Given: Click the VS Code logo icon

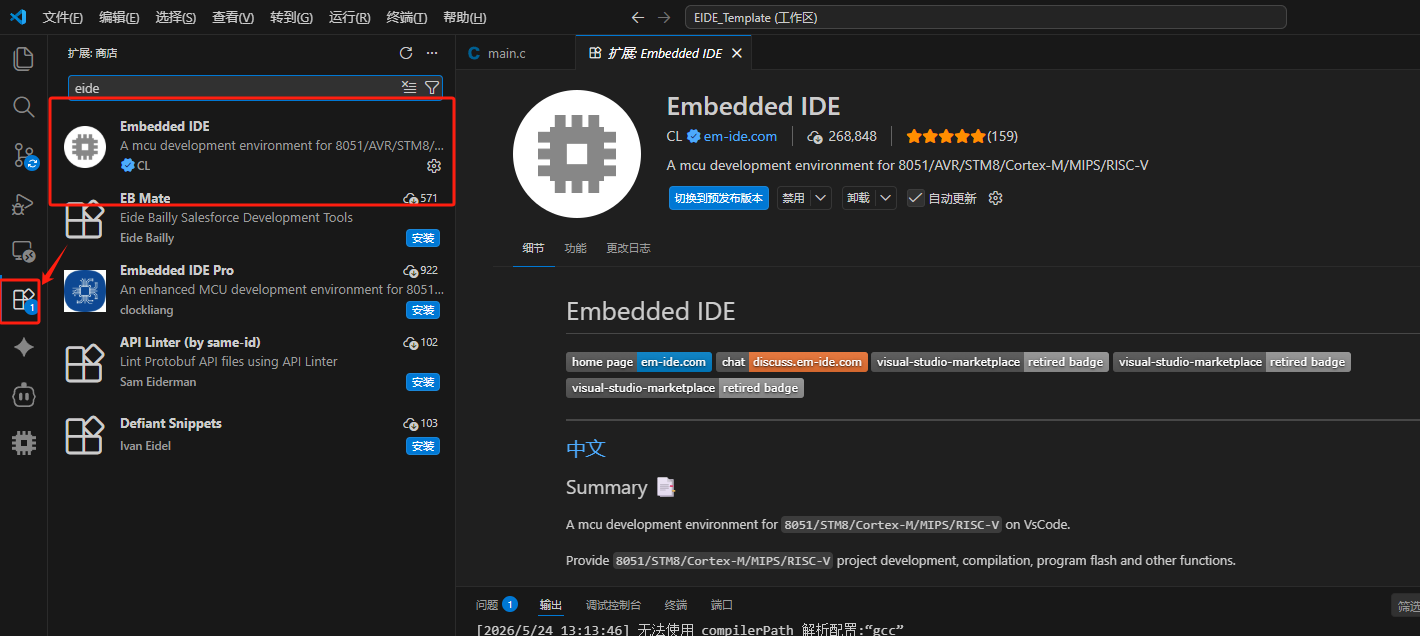Looking at the screenshot, I should click(17, 17).
